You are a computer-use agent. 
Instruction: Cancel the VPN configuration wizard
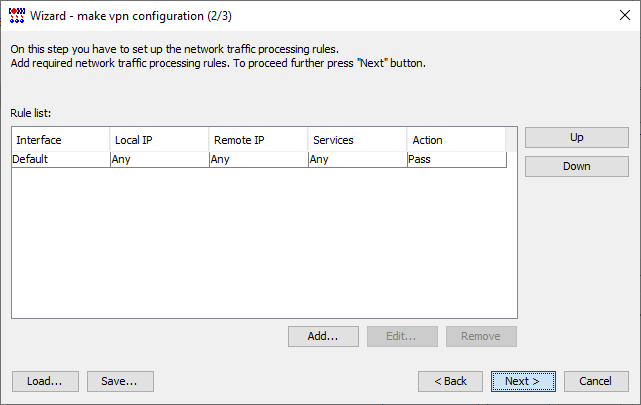[x=596, y=381]
